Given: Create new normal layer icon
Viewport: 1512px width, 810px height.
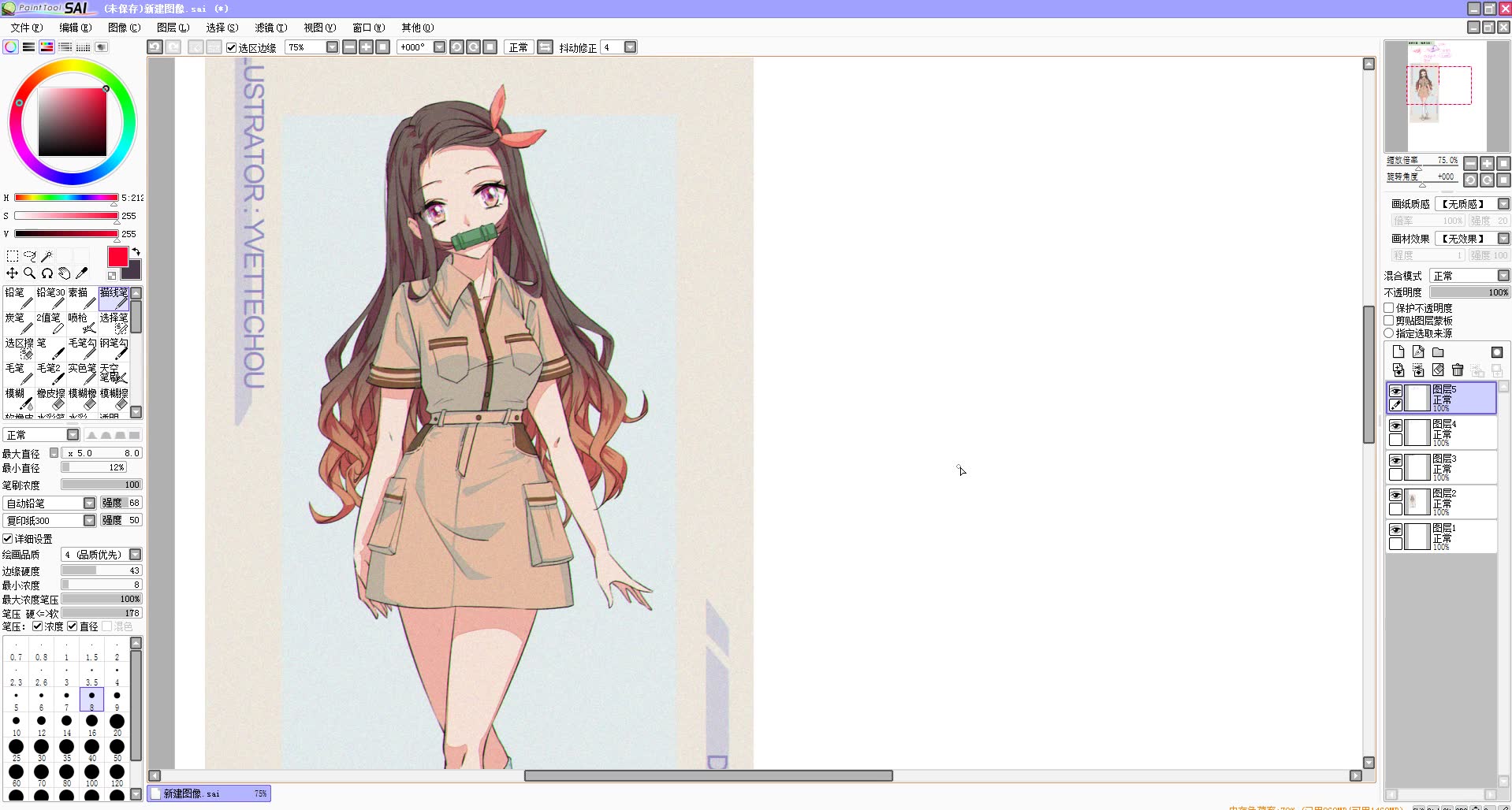Looking at the screenshot, I should coord(1398,352).
